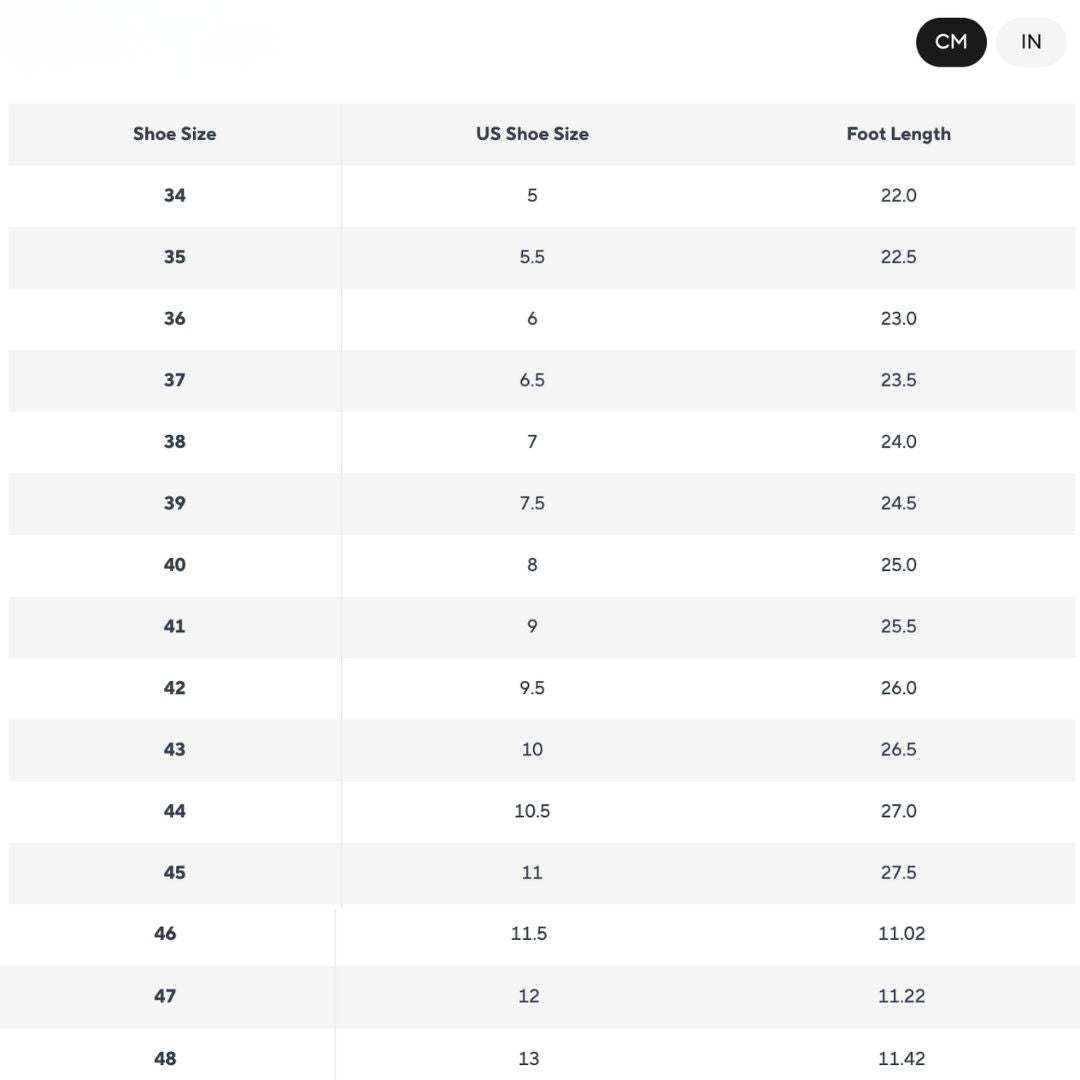Screen dimensions: 1080x1080
Task: Click foot length 27.5 value
Action: click(898, 873)
